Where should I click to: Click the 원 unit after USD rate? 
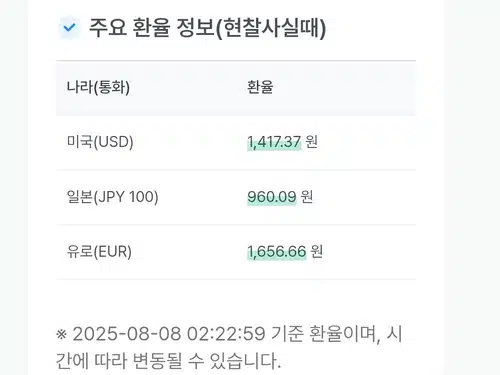(x=311, y=142)
